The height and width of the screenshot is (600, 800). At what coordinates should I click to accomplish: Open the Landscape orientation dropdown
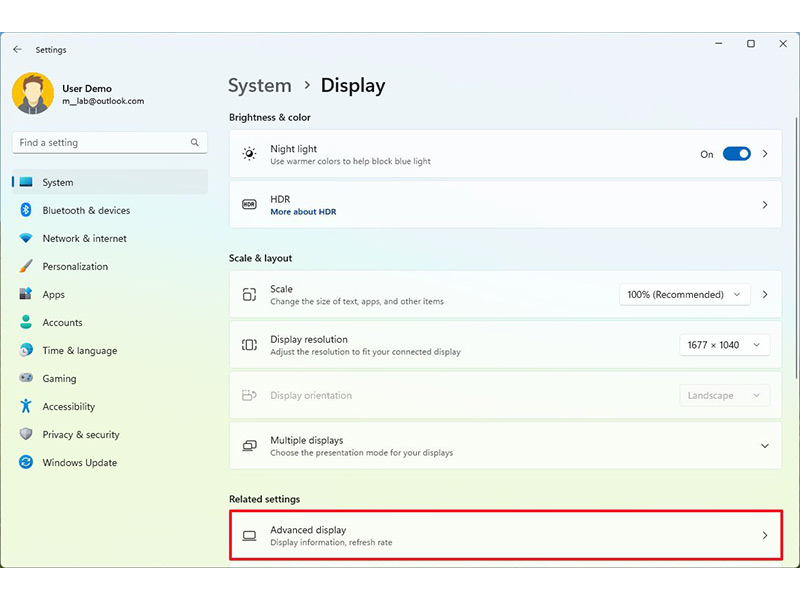[x=724, y=395]
